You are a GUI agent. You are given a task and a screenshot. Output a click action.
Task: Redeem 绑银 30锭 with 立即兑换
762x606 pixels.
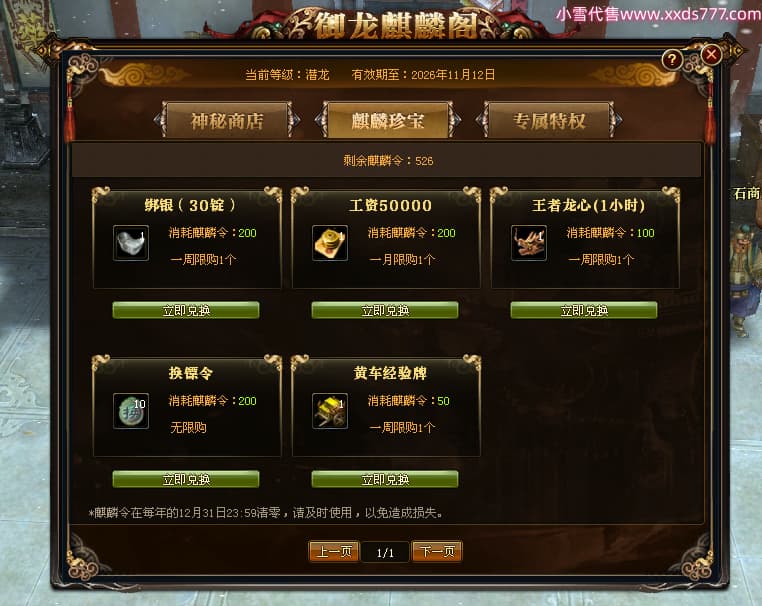pos(186,311)
